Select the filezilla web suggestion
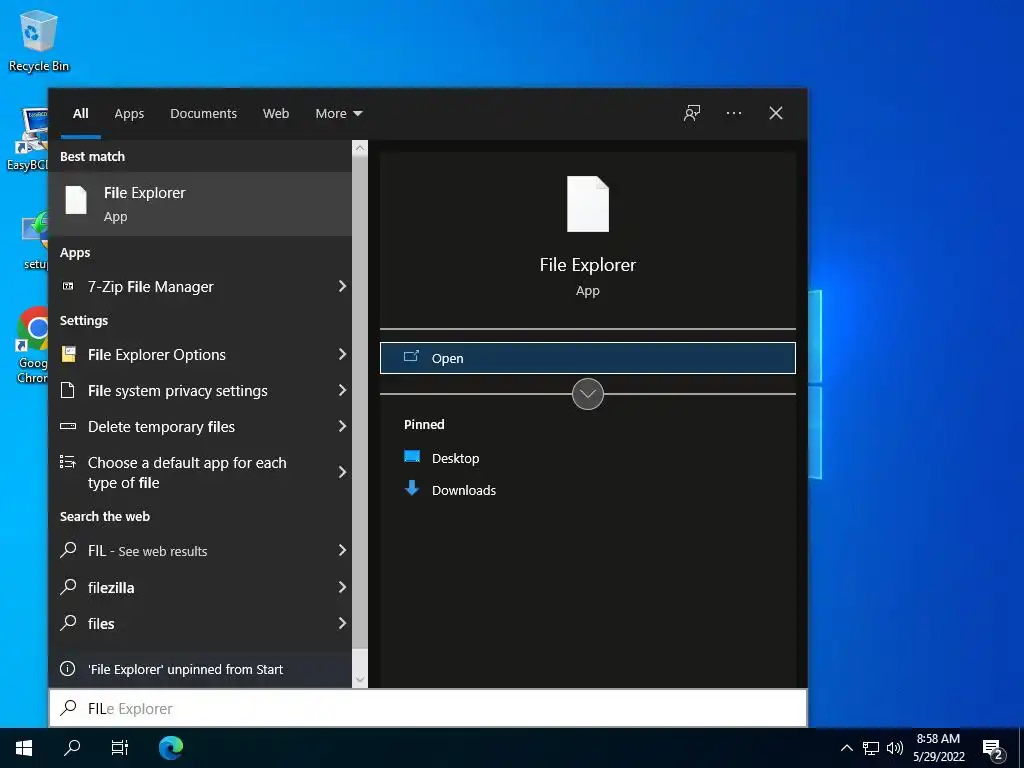This screenshot has height=768, width=1024. (x=200, y=587)
